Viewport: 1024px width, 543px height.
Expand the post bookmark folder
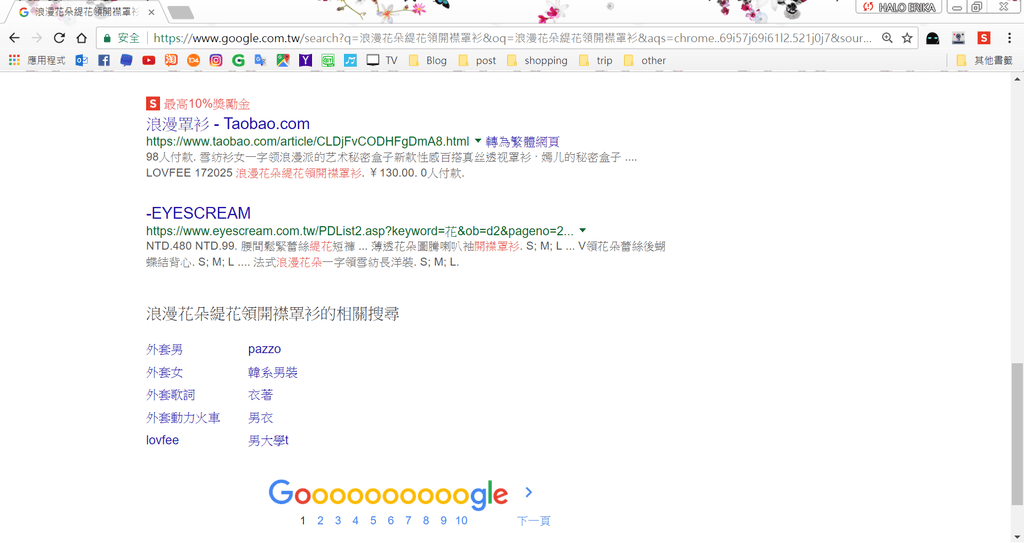pyautogui.click(x=477, y=60)
